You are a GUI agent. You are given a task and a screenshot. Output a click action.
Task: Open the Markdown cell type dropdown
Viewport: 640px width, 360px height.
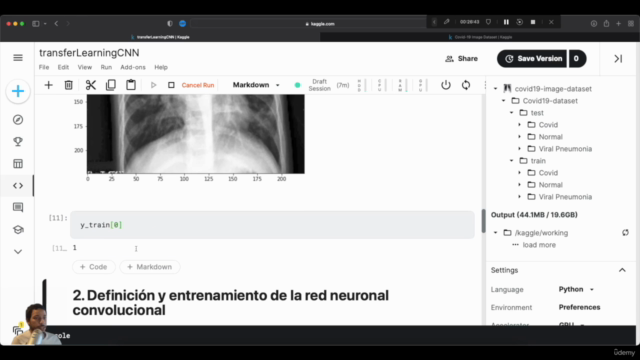click(x=256, y=85)
